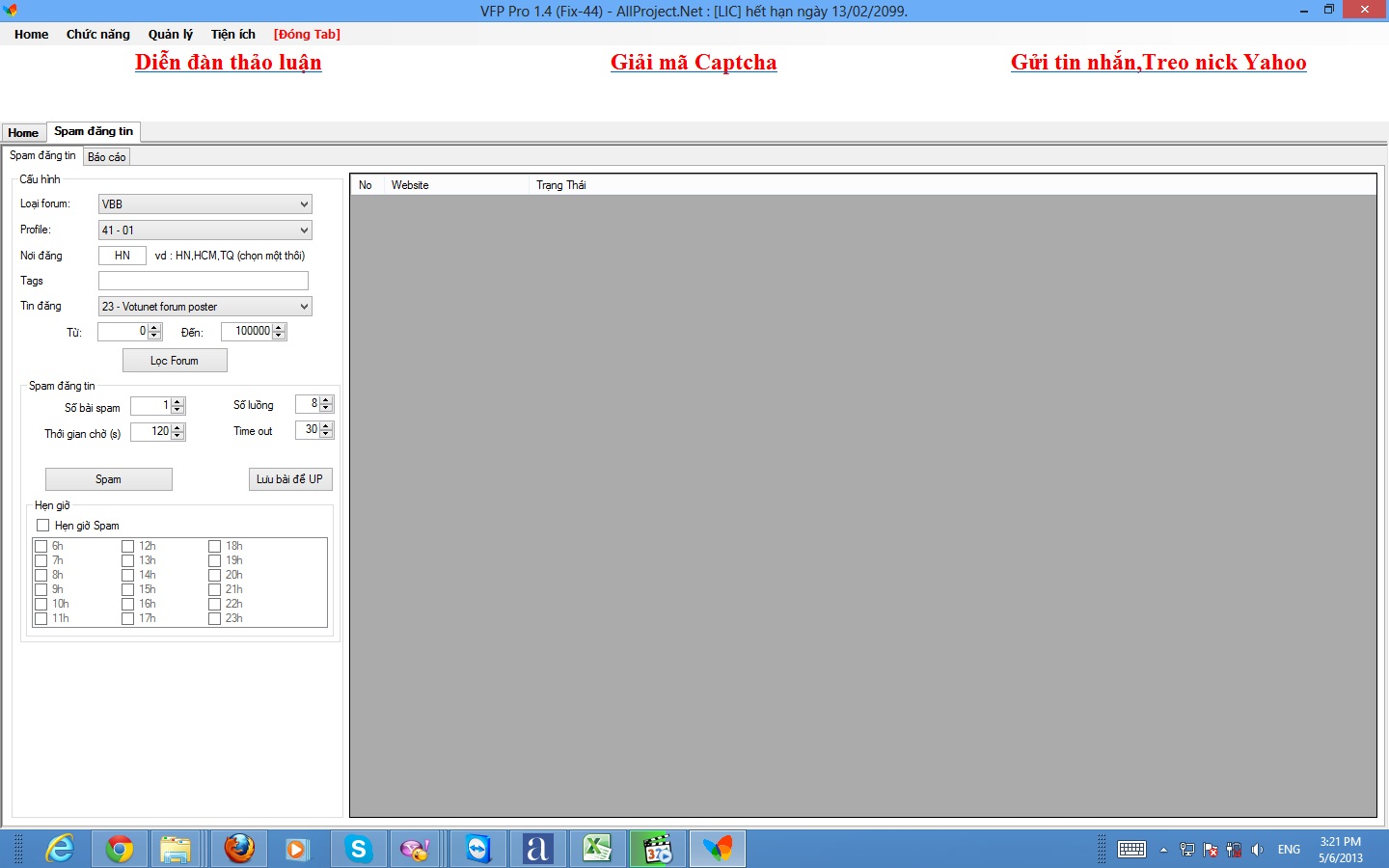Open the Giải mã Captcha link
The width and height of the screenshot is (1389, 868).
[694, 63]
